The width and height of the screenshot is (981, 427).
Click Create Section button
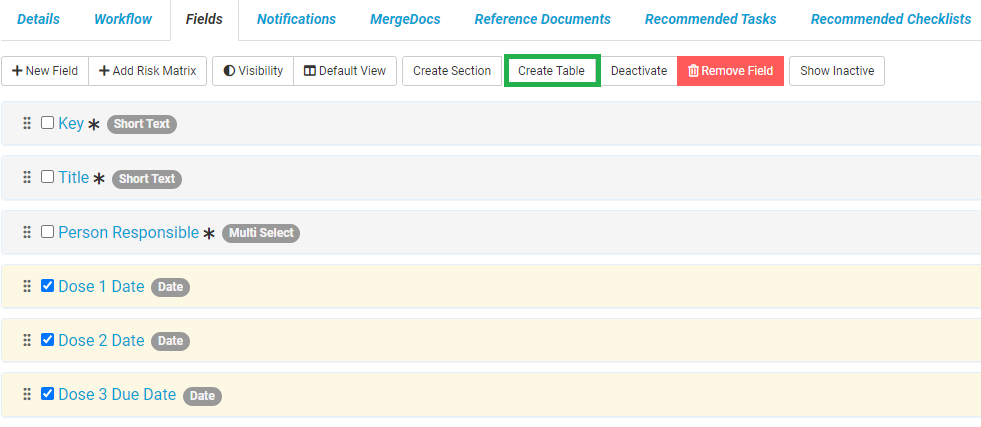click(x=452, y=71)
